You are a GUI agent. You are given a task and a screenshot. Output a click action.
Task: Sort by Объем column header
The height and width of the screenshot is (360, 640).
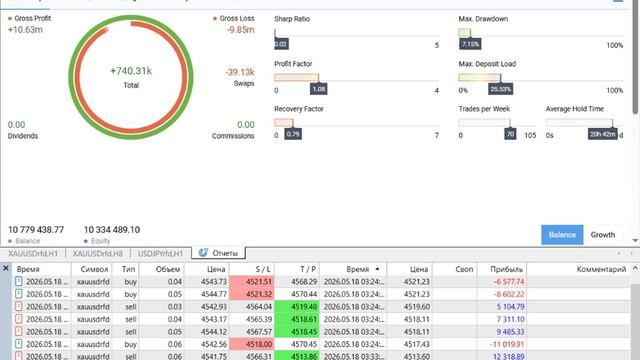click(x=162, y=269)
